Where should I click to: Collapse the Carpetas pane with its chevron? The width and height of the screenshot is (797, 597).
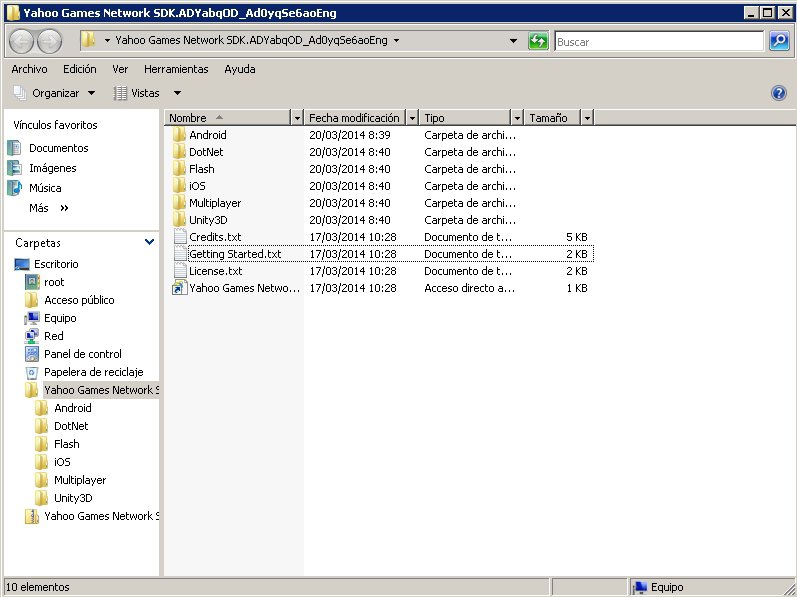click(149, 242)
